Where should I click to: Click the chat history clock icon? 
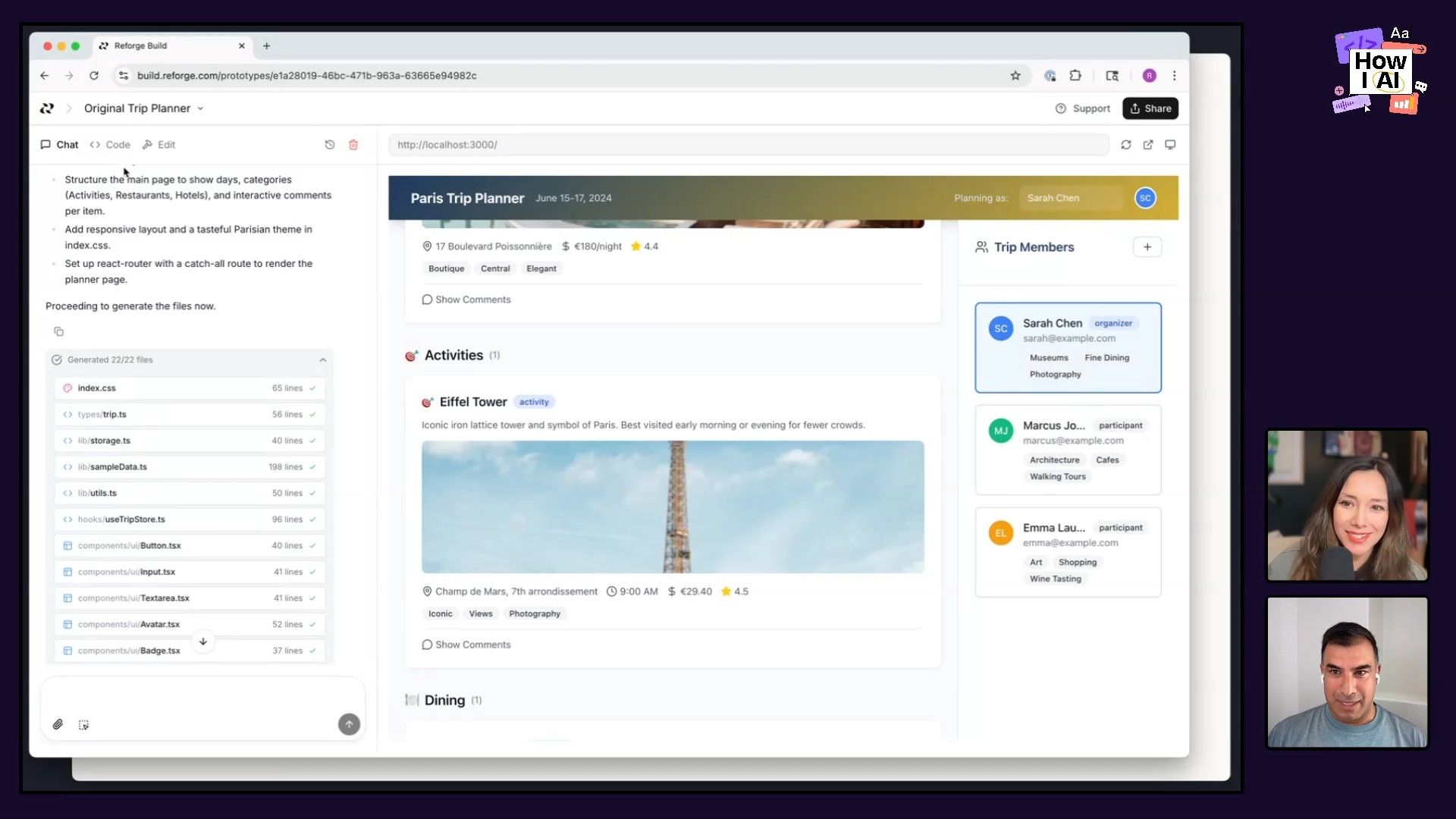click(330, 145)
